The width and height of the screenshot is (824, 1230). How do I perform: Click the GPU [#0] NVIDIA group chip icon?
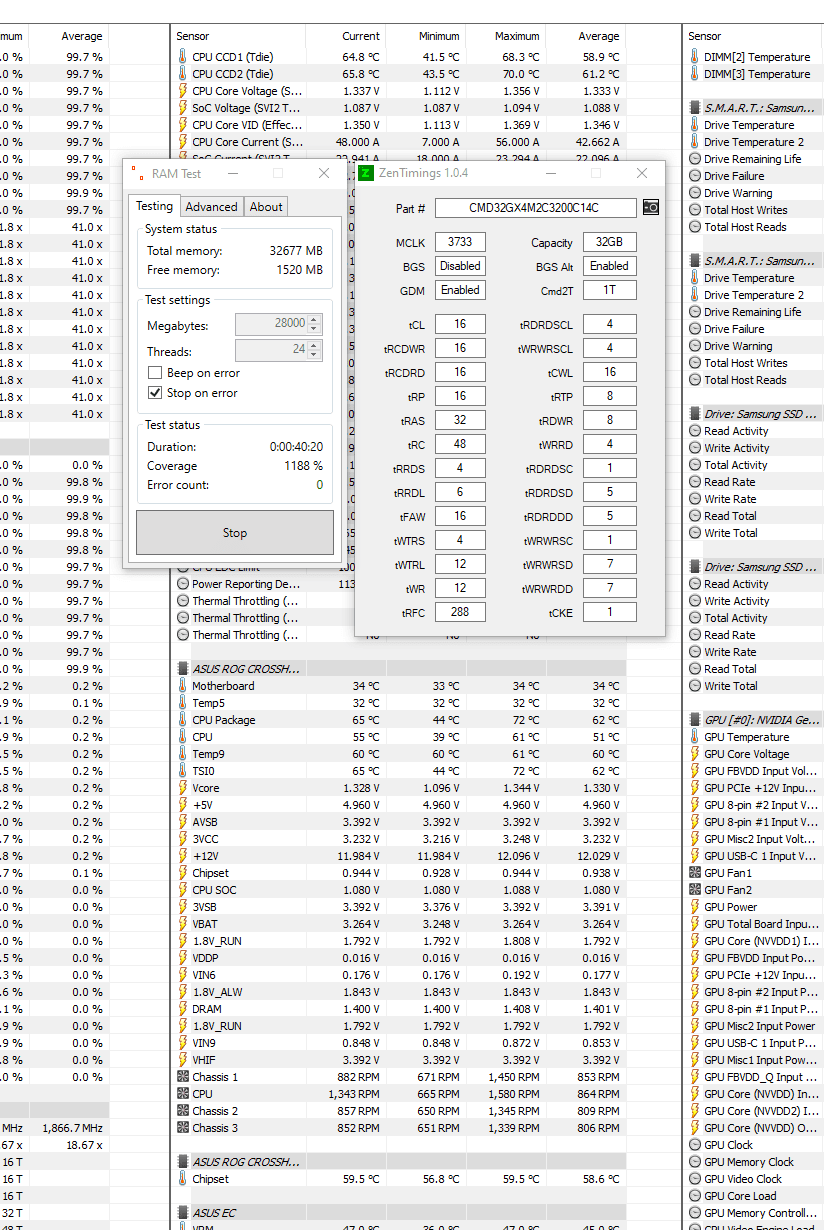[x=695, y=720]
